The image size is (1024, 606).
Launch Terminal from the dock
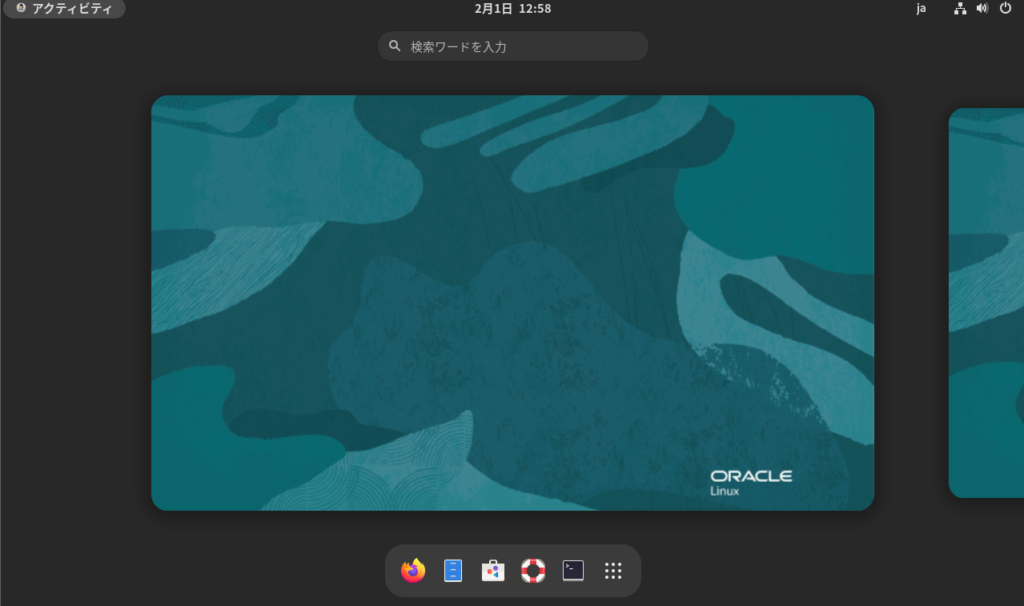(x=573, y=570)
